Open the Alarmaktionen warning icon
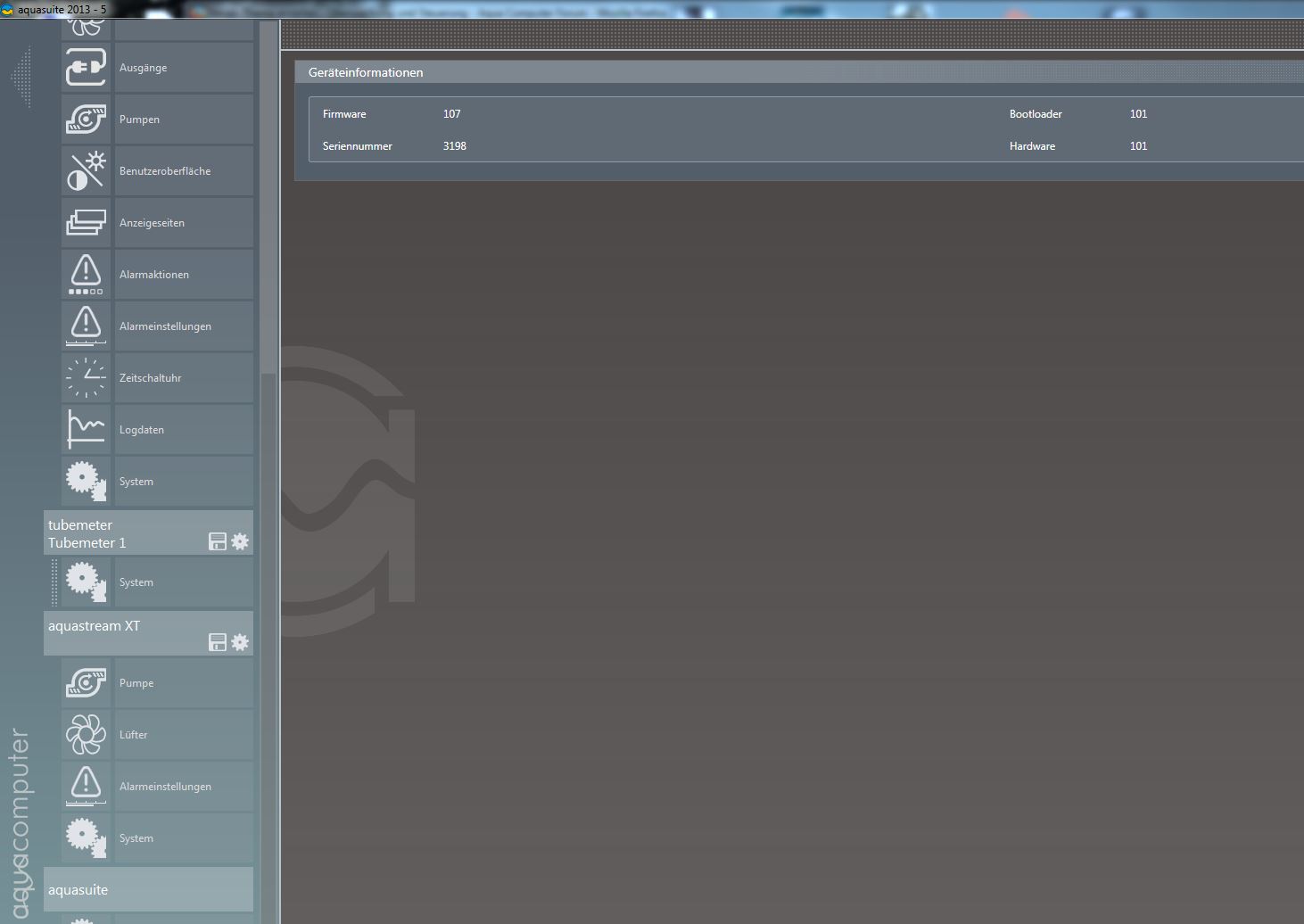Screen dimensions: 1304x924 point(87,275)
